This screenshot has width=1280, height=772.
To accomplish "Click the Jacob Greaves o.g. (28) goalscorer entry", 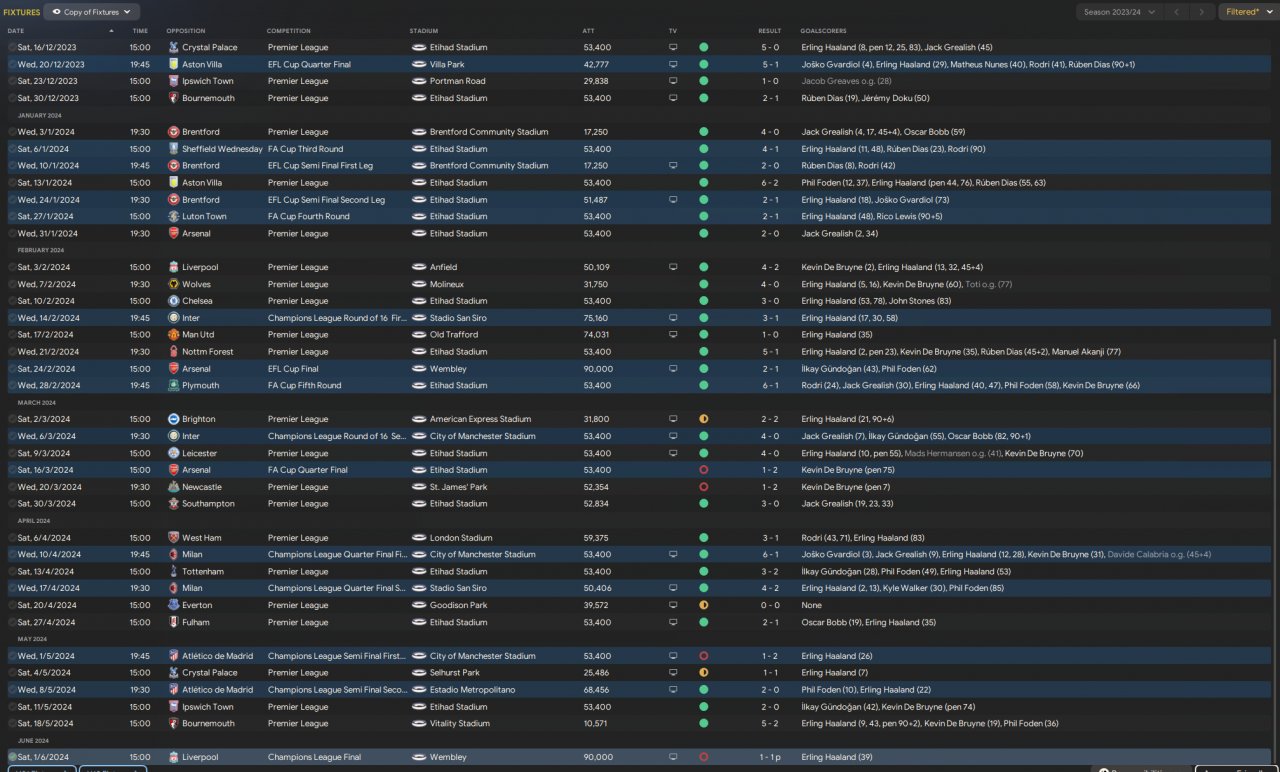I will pyautogui.click(x=846, y=81).
